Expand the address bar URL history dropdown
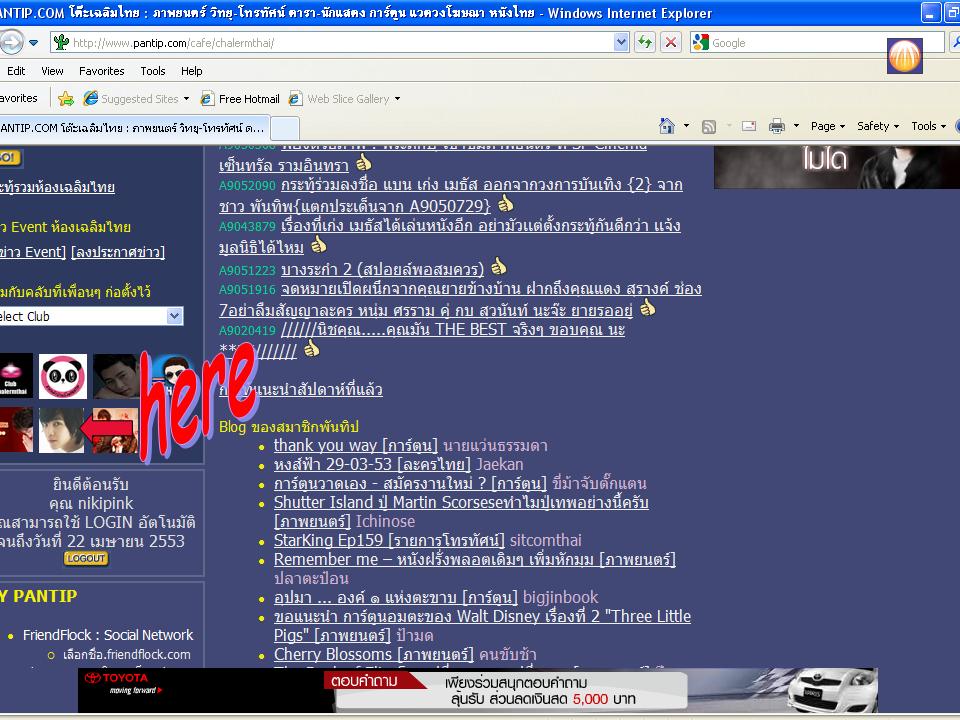 point(621,42)
